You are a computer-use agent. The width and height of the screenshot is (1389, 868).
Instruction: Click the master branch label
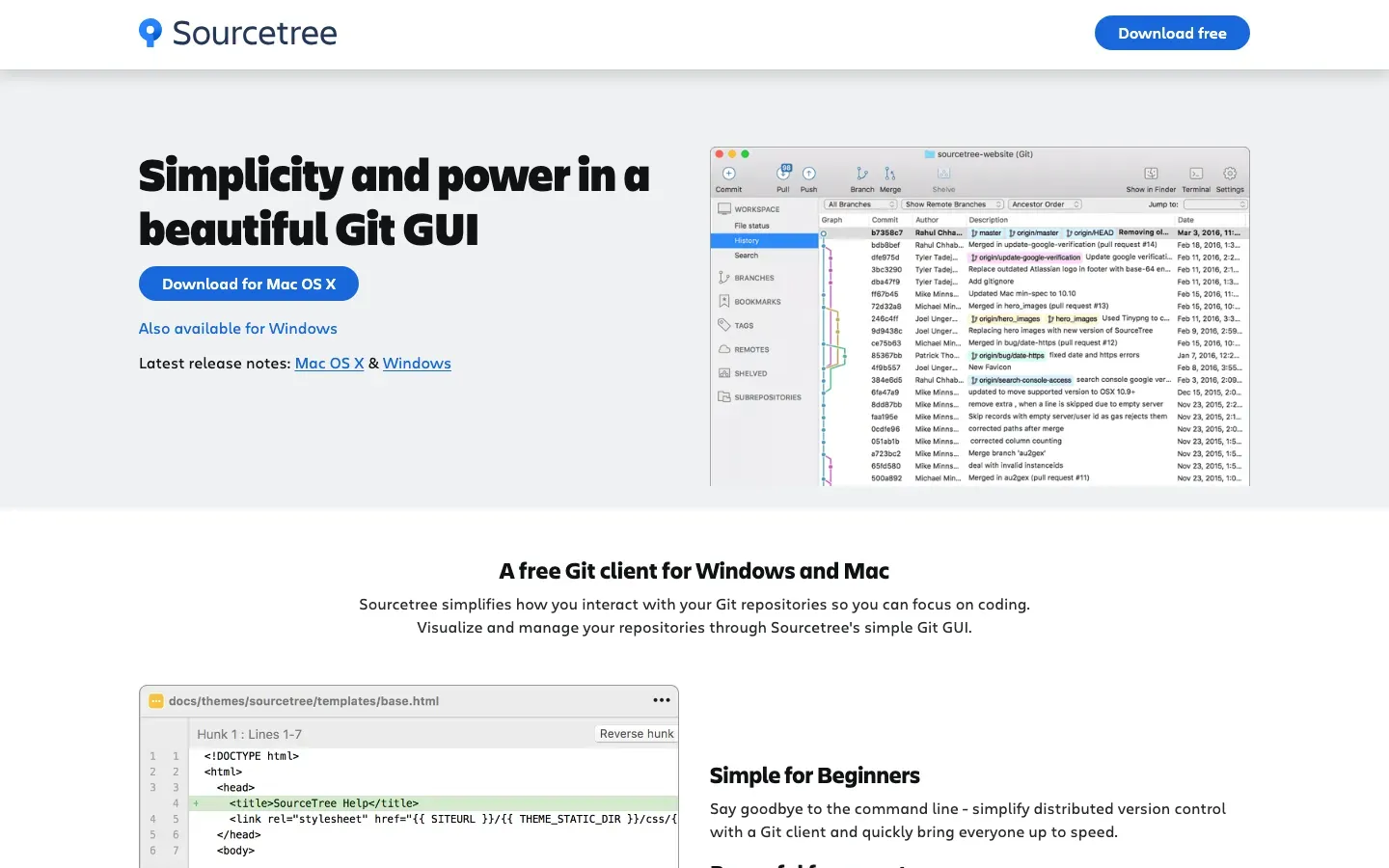[986, 232]
